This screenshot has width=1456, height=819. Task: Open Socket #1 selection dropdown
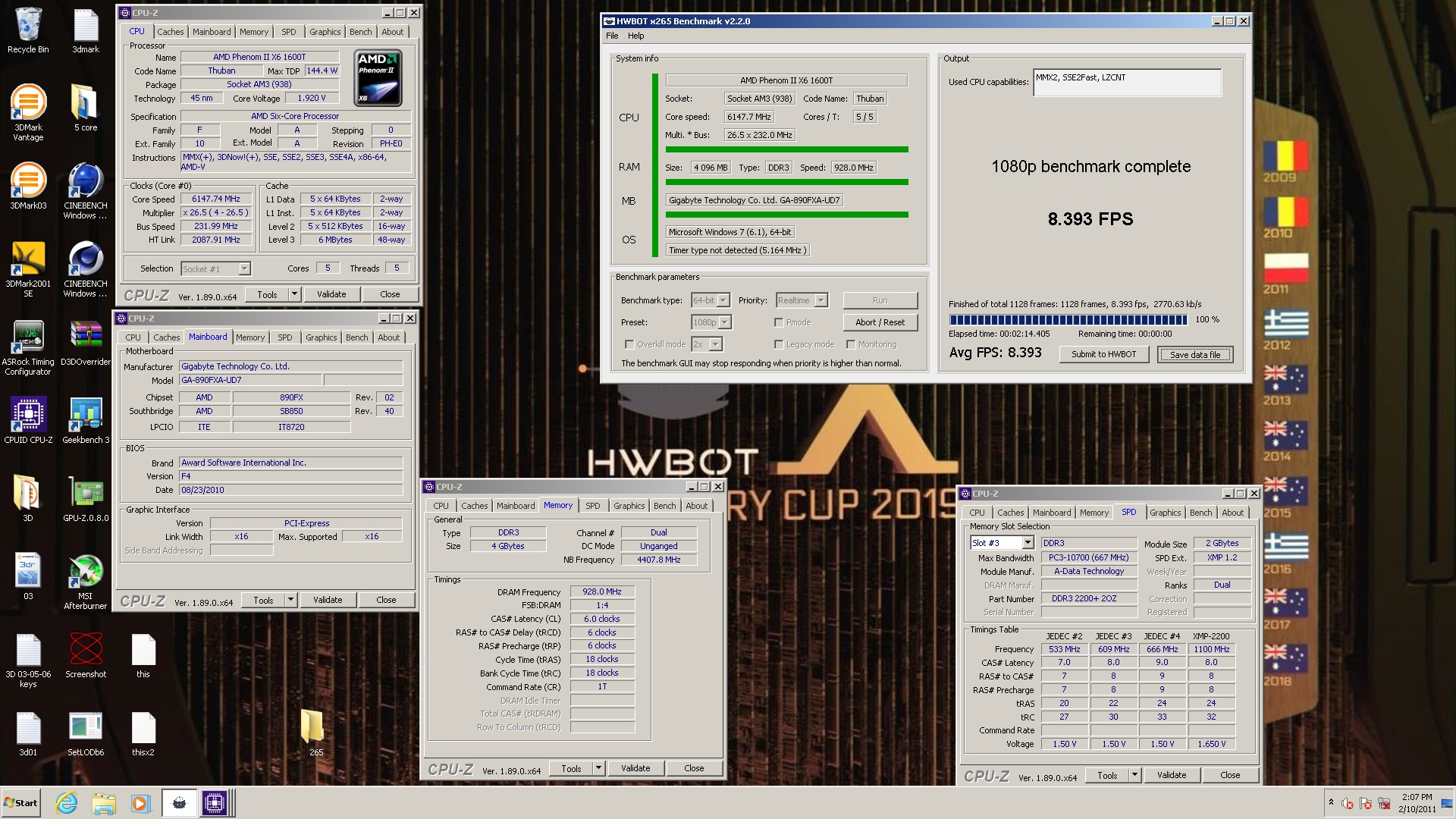pyautogui.click(x=215, y=268)
